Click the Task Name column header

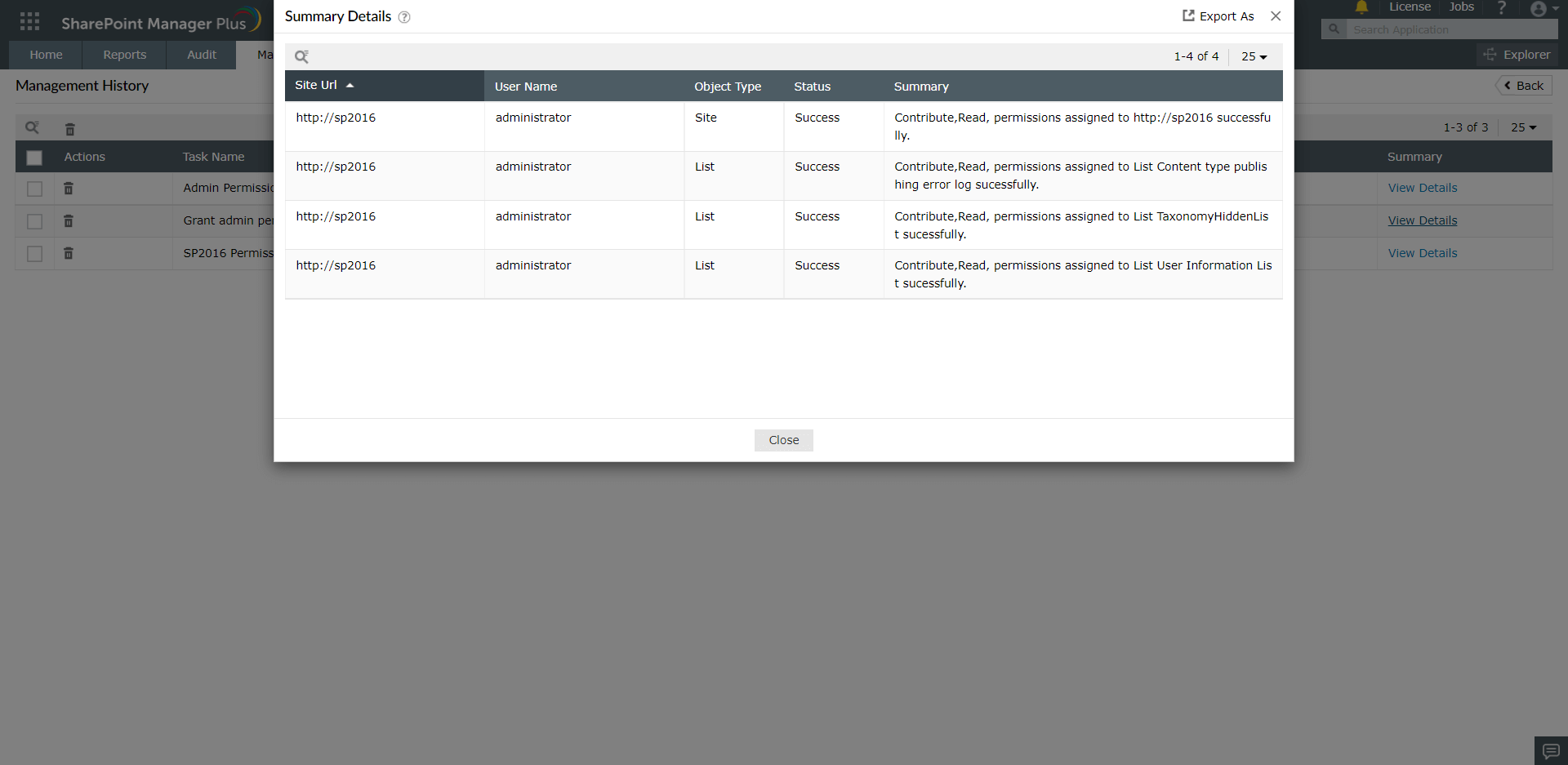click(x=213, y=157)
